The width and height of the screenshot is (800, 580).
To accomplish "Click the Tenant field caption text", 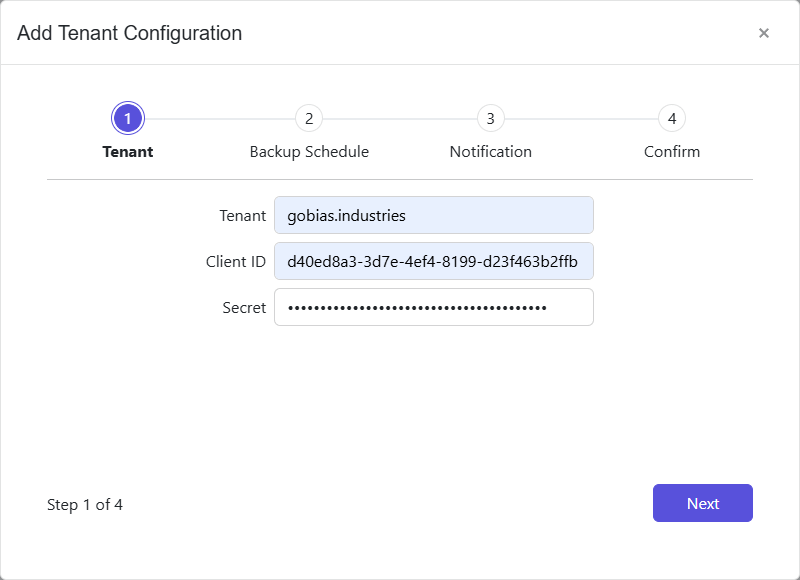I will coord(244,215).
